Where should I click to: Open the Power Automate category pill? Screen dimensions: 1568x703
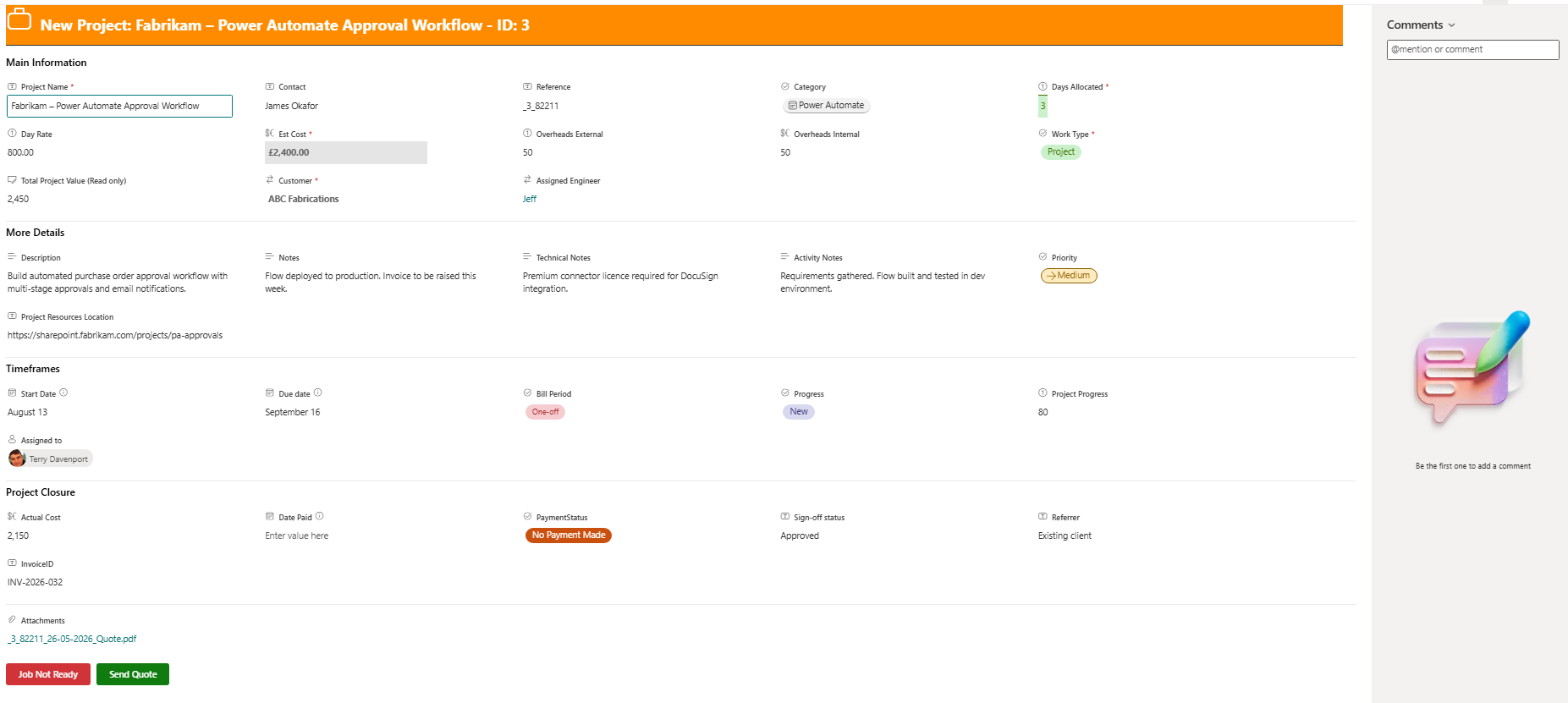click(826, 106)
